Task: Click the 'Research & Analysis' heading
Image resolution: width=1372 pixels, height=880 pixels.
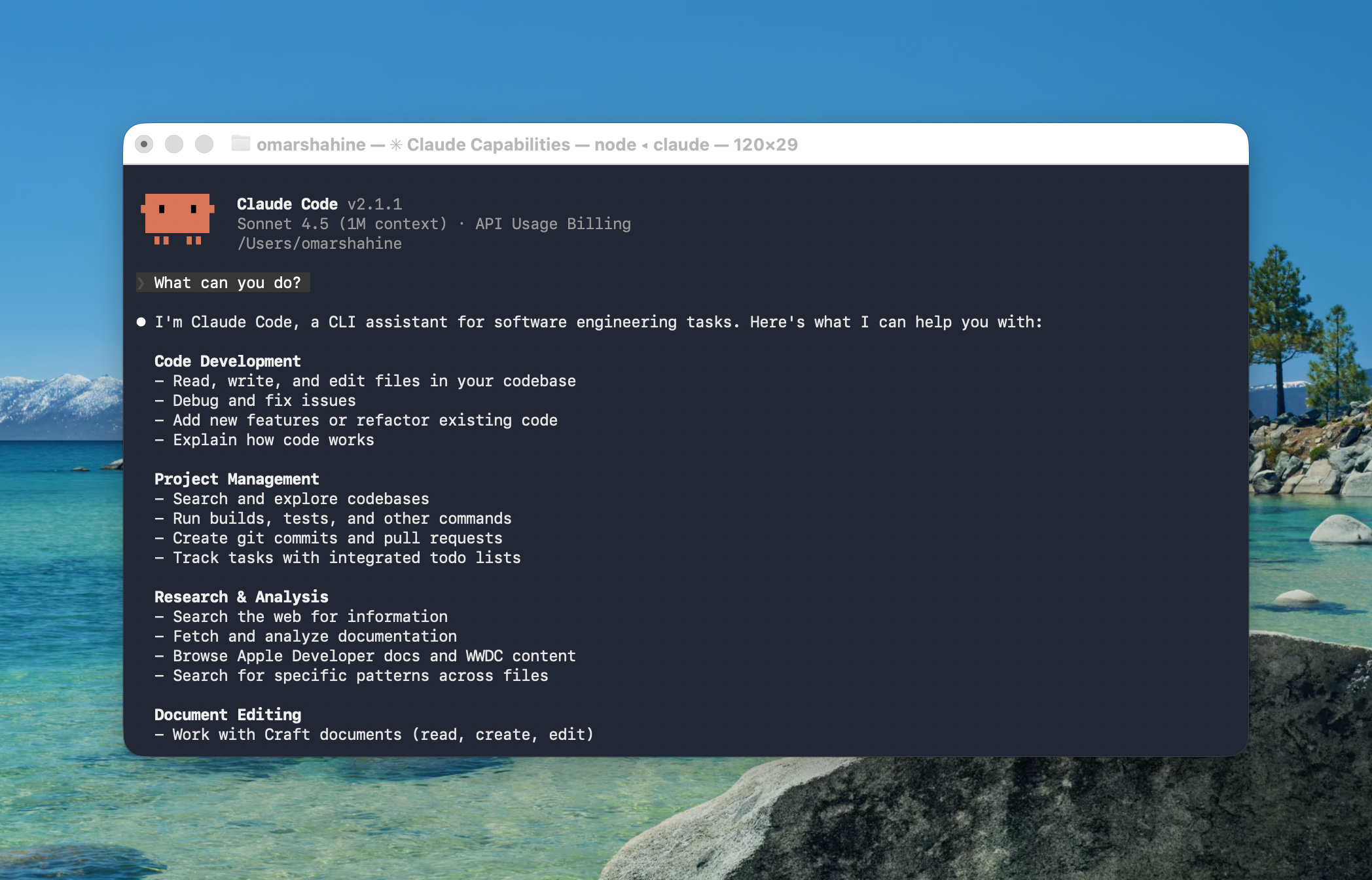Action: click(241, 597)
